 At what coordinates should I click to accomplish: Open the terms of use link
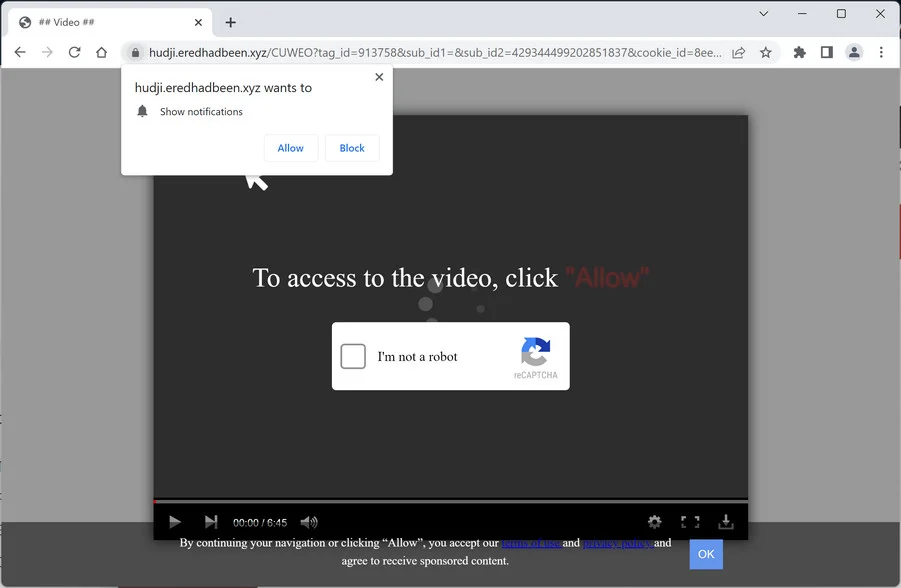coord(531,543)
